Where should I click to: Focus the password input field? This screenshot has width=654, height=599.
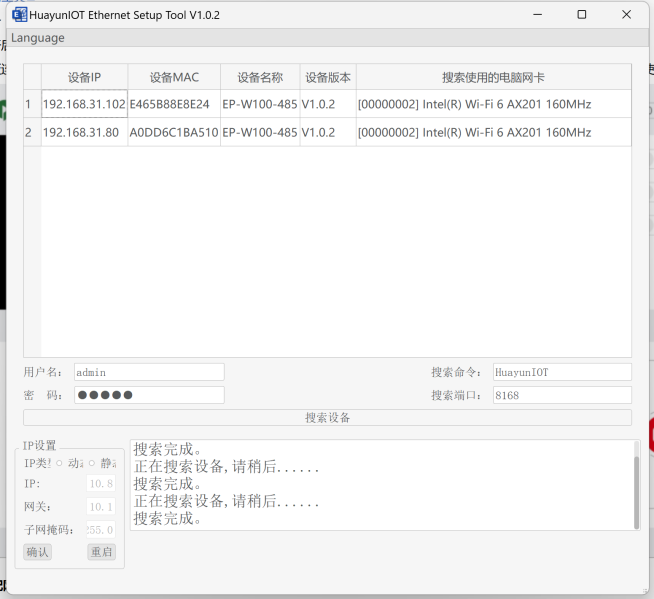(148, 395)
